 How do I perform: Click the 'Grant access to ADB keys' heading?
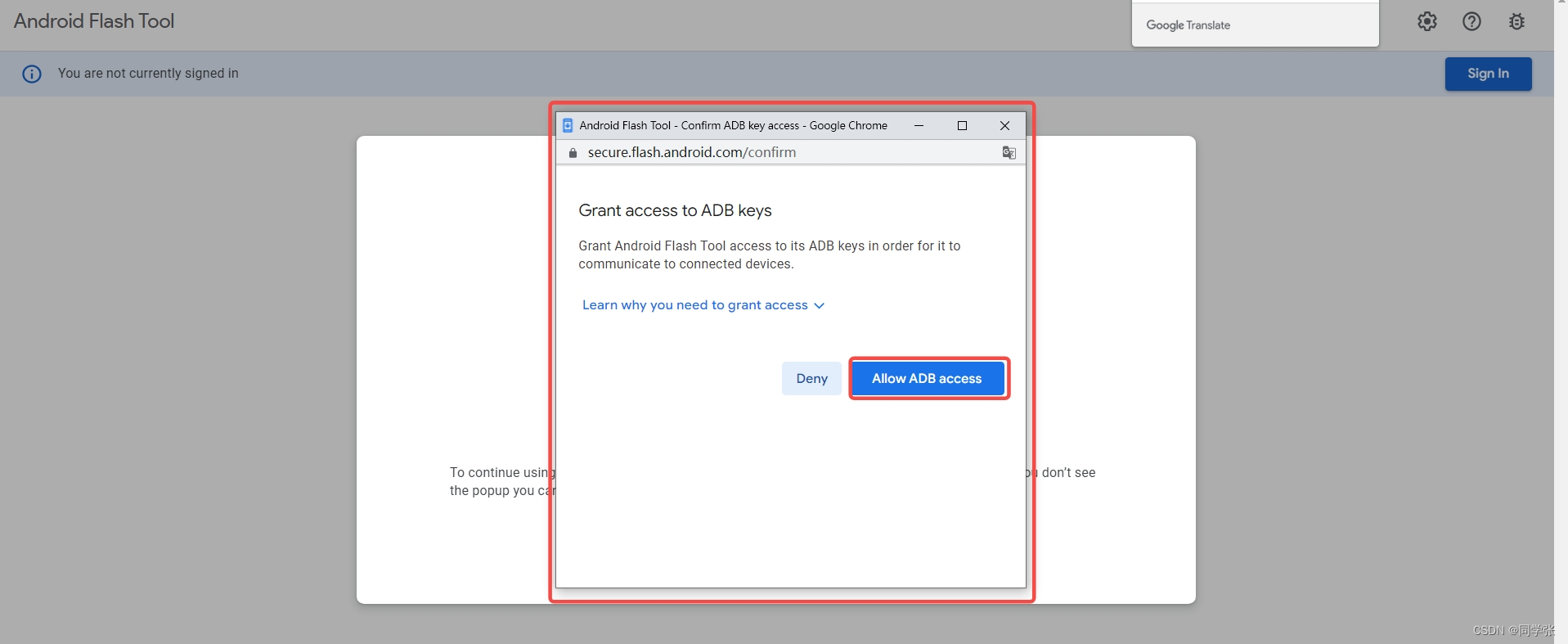coord(675,210)
